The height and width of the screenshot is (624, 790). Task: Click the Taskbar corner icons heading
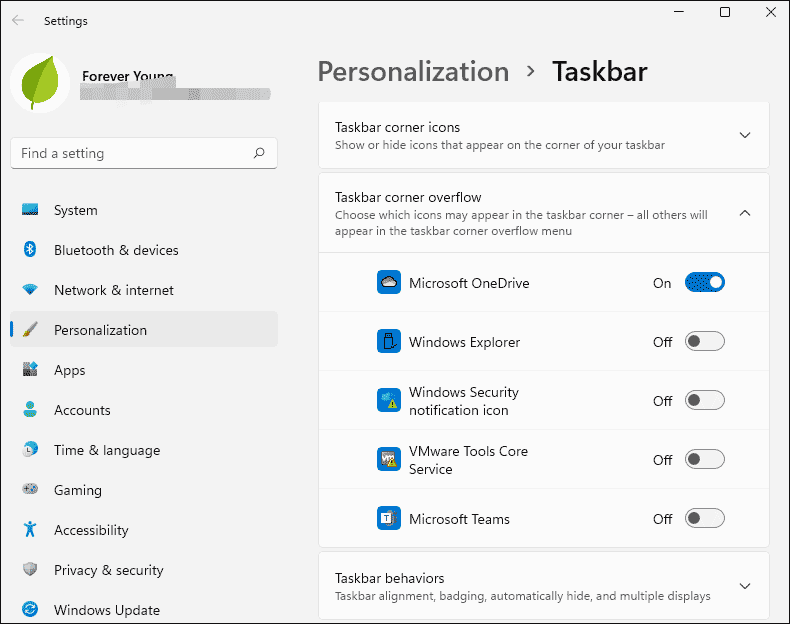click(397, 127)
